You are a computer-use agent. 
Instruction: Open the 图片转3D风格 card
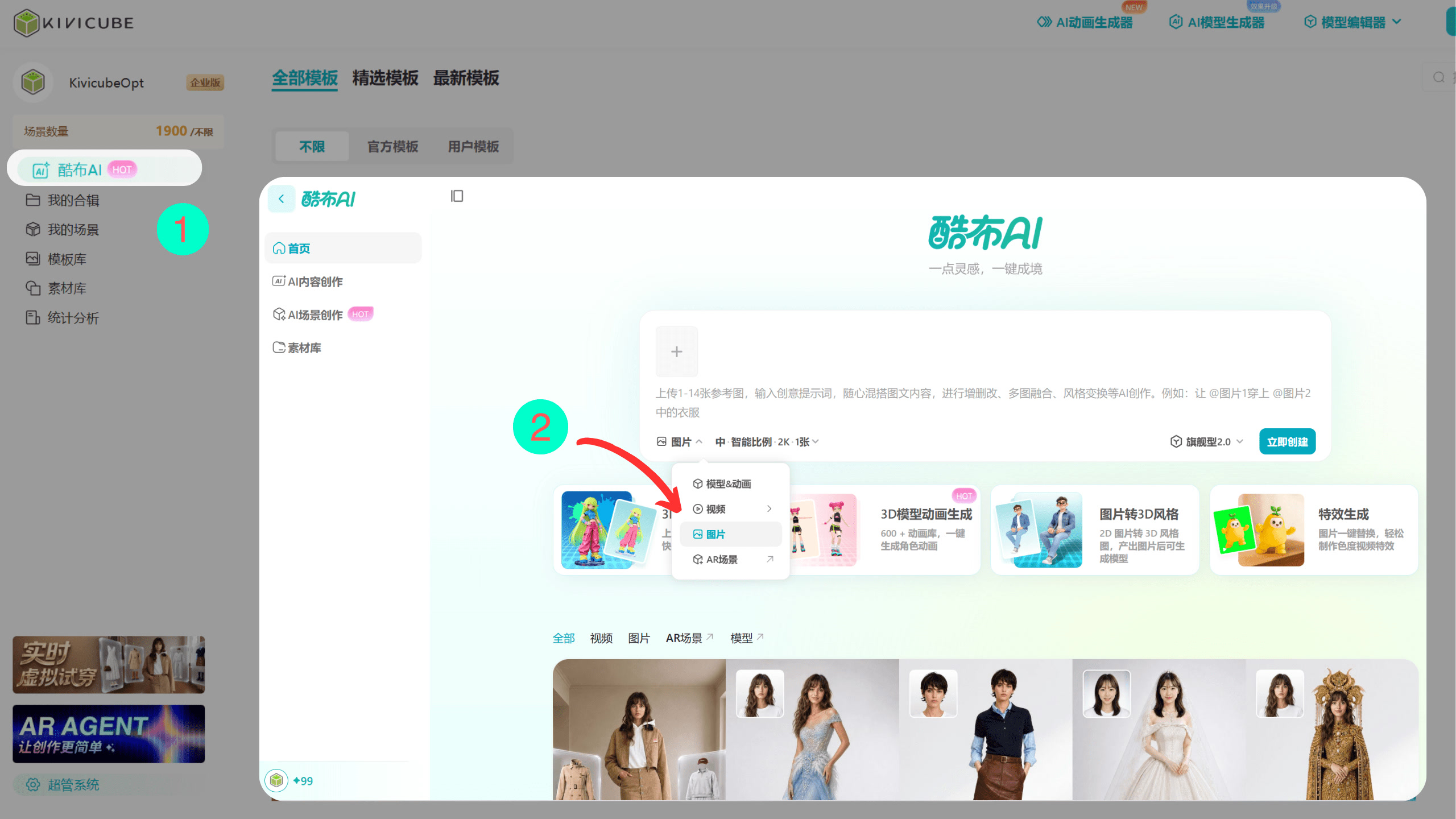1095,530
